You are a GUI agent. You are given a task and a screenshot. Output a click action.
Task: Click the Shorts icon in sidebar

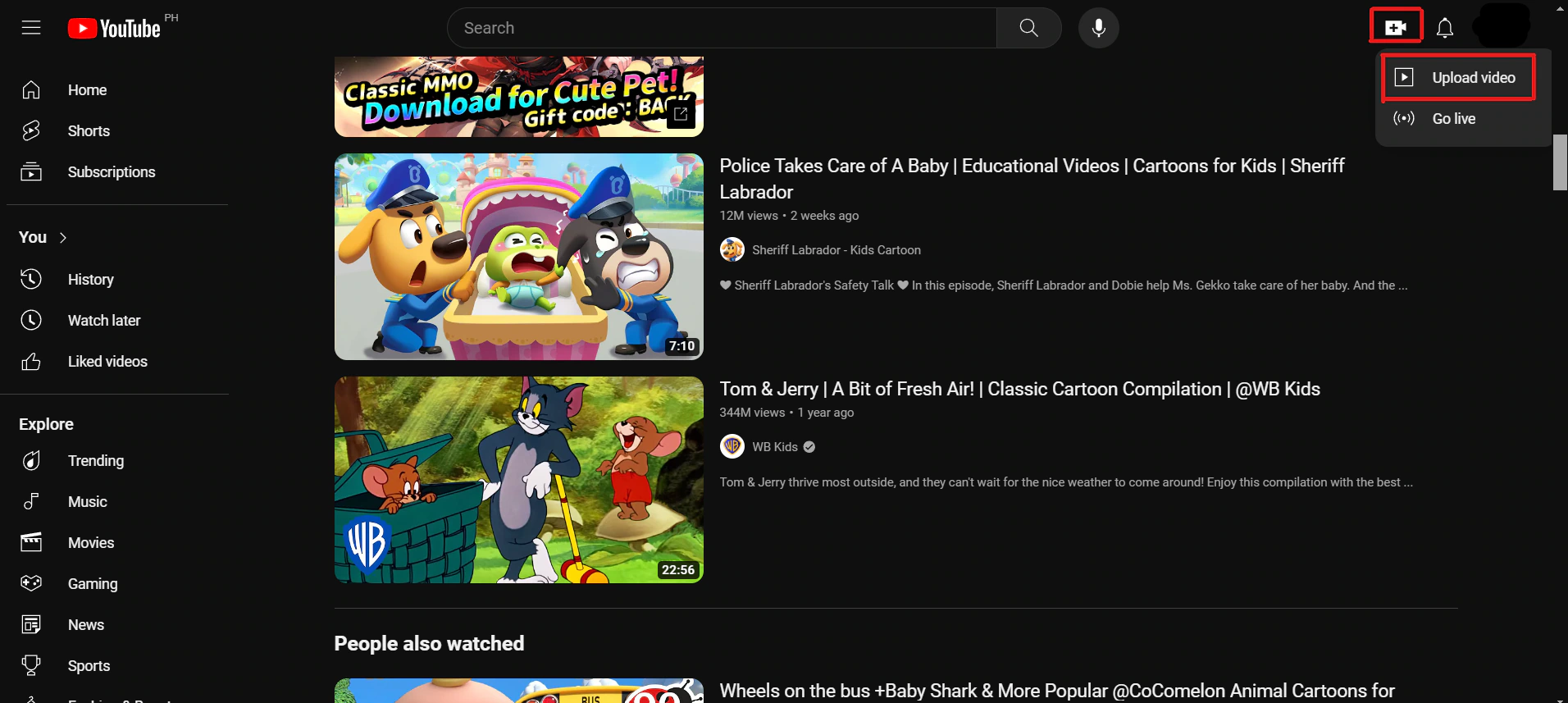pos(31,130)
